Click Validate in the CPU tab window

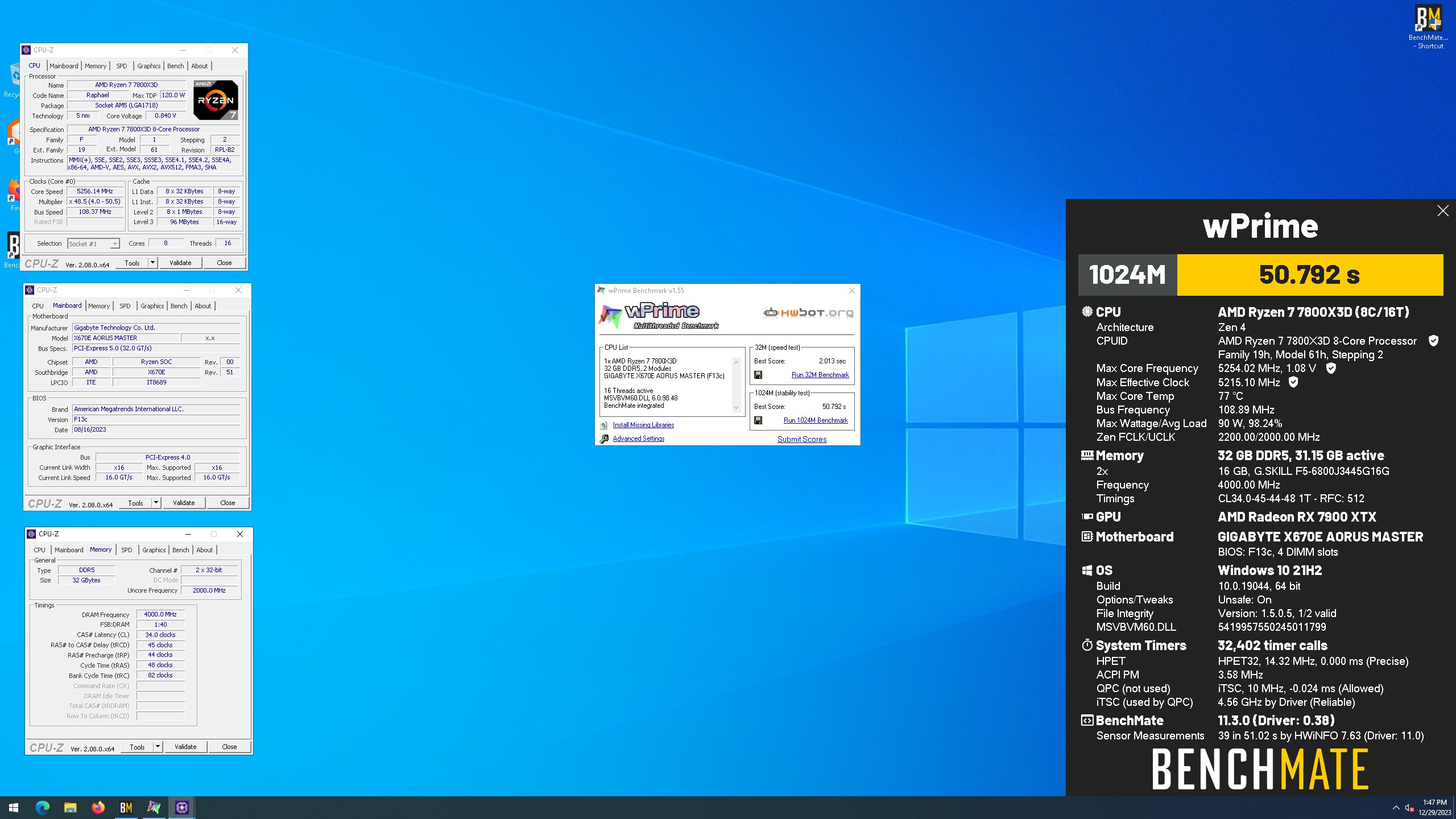coord(180,263)
